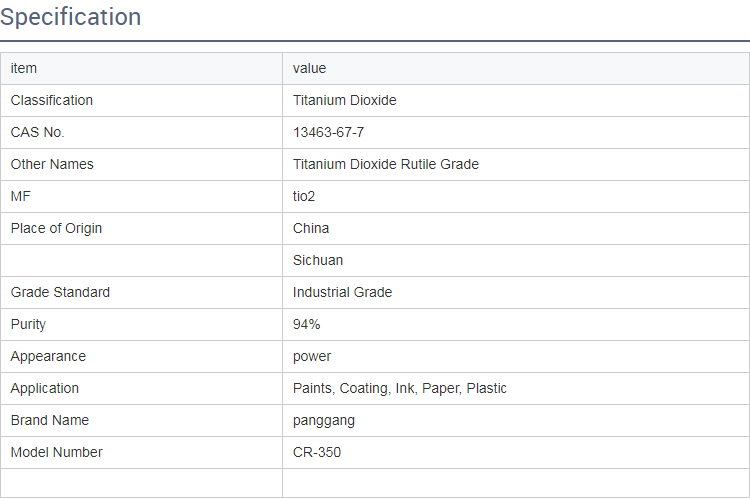Image resolution: width=750 pixels, height=499 pixels.
Task: Click the Place of Origin label
Action: point(56,228)
